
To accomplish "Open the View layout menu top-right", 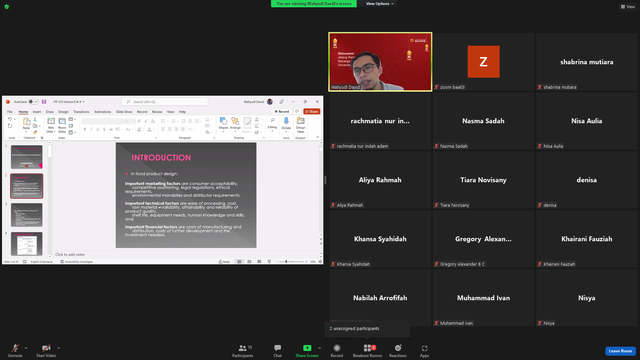I will pos(628,7).
